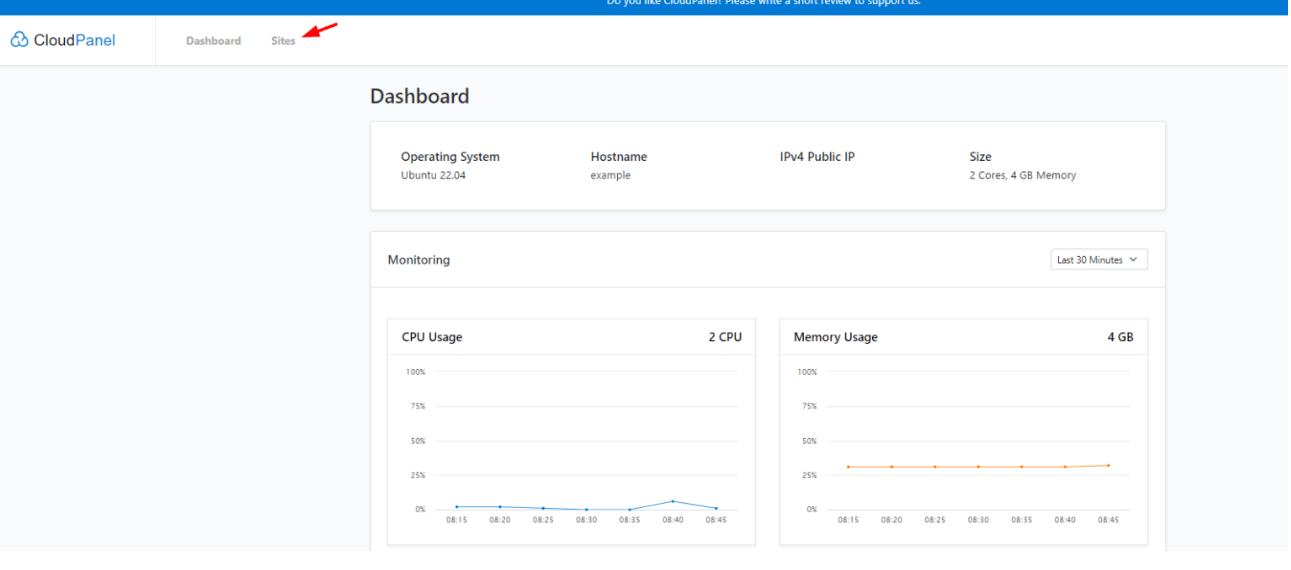Select the hostname value example
The height and width of the screenshot is (570, 1291).
coord(611,175)
